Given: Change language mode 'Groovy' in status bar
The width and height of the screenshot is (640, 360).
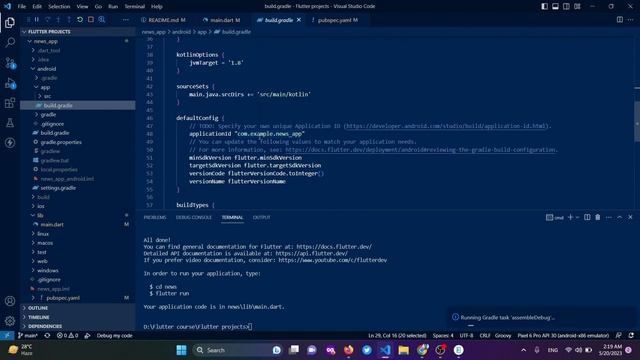Looking at the screenshot, I should click(x=503, y=336).
